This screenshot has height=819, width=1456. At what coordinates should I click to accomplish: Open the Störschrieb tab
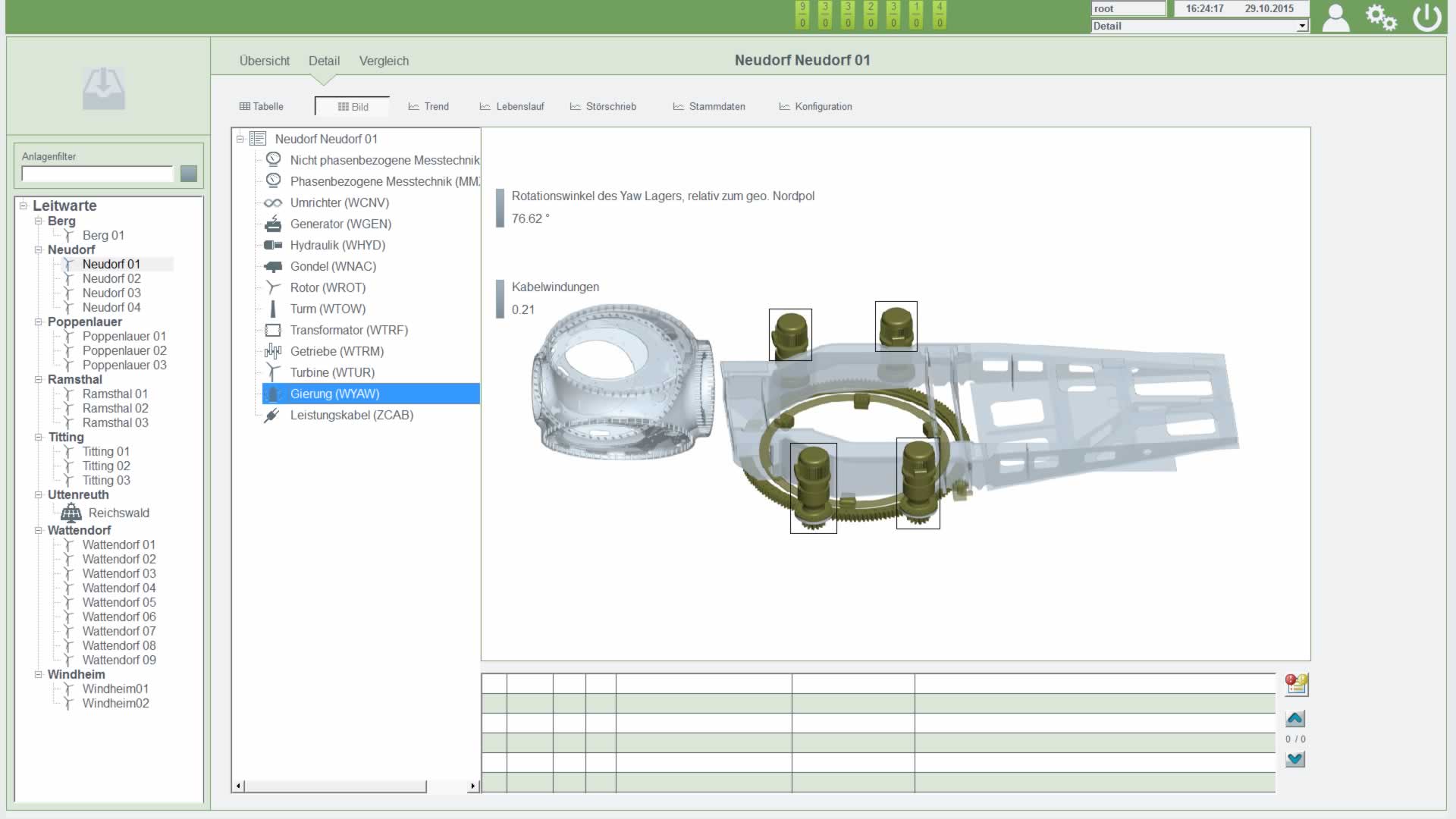603,106
